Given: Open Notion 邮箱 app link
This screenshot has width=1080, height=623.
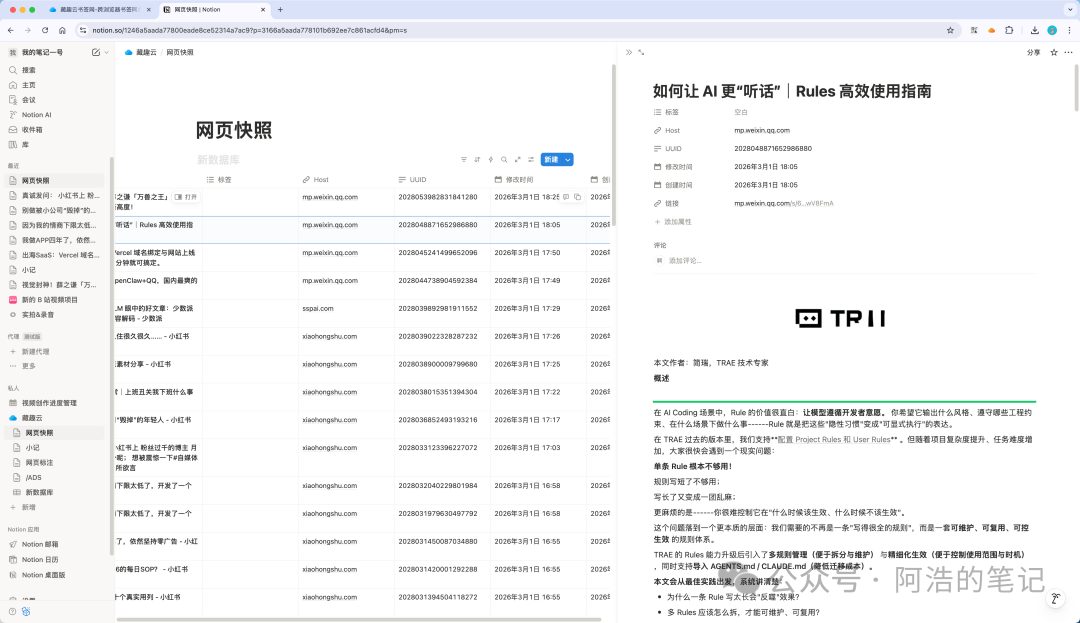Looking at the screenshot, I should click(40, 545).
